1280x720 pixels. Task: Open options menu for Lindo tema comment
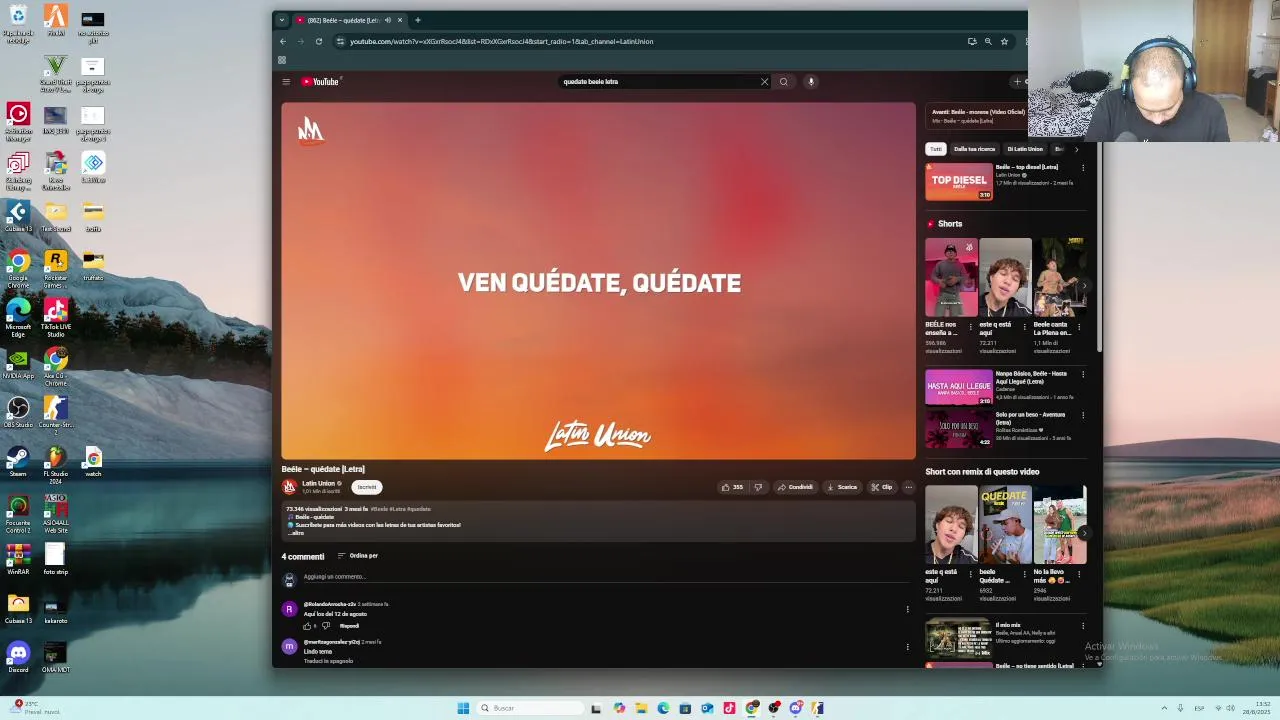908,647
